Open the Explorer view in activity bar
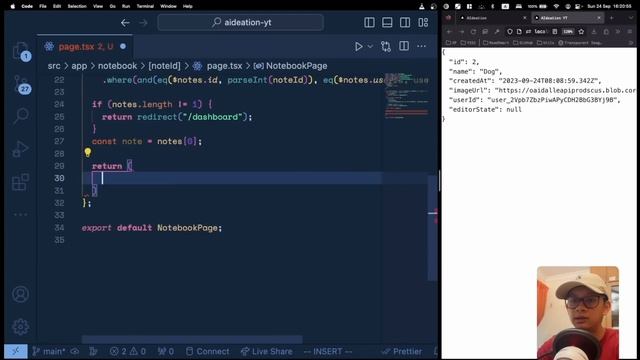 pyautogui.click(x=20, y=51)
